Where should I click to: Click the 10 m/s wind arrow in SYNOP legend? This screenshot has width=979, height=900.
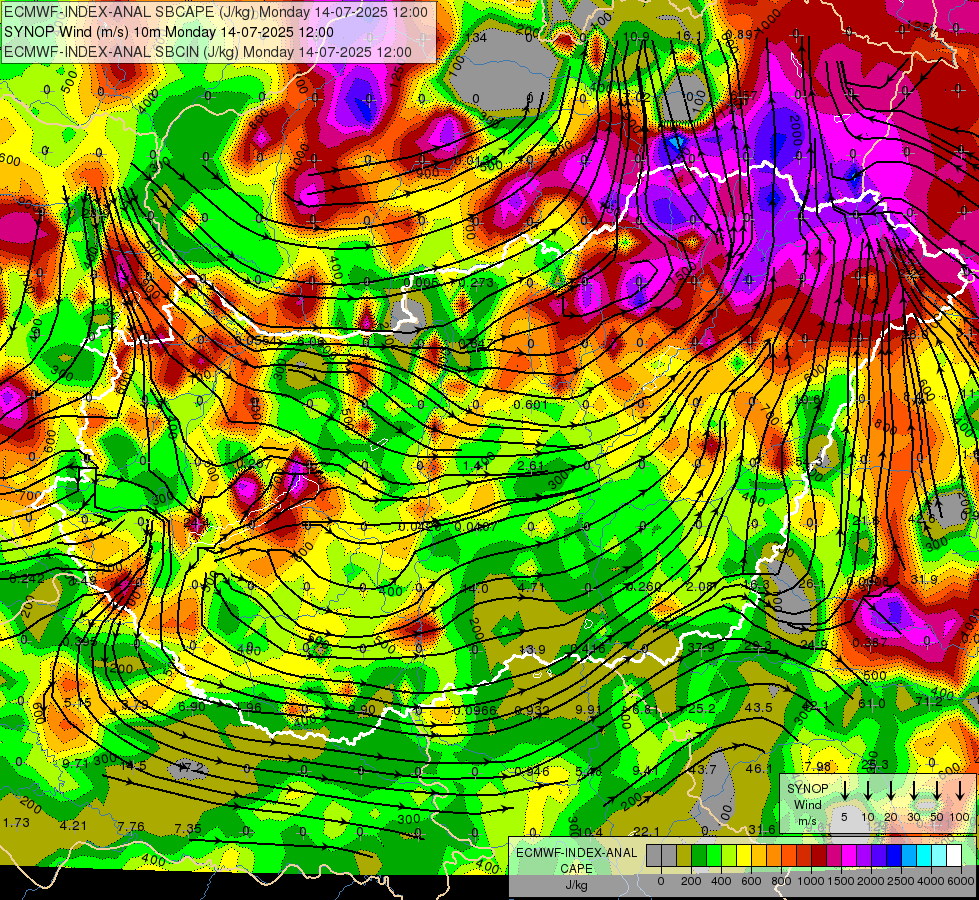(867, 790)
